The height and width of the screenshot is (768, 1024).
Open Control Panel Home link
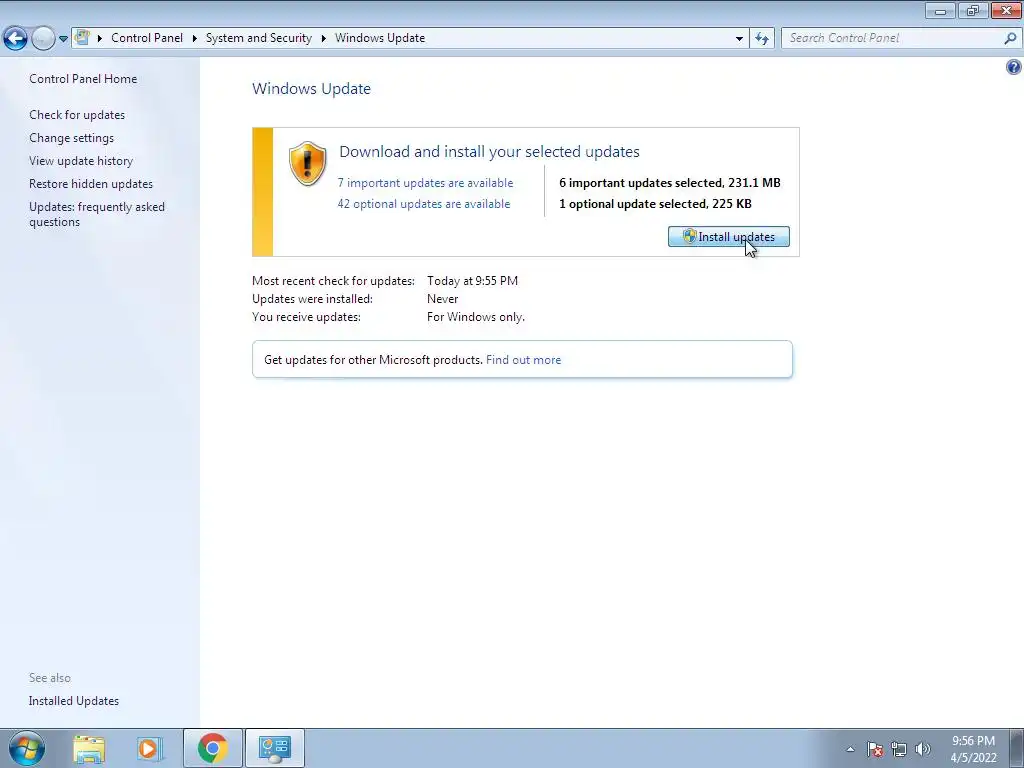point(83,79)
